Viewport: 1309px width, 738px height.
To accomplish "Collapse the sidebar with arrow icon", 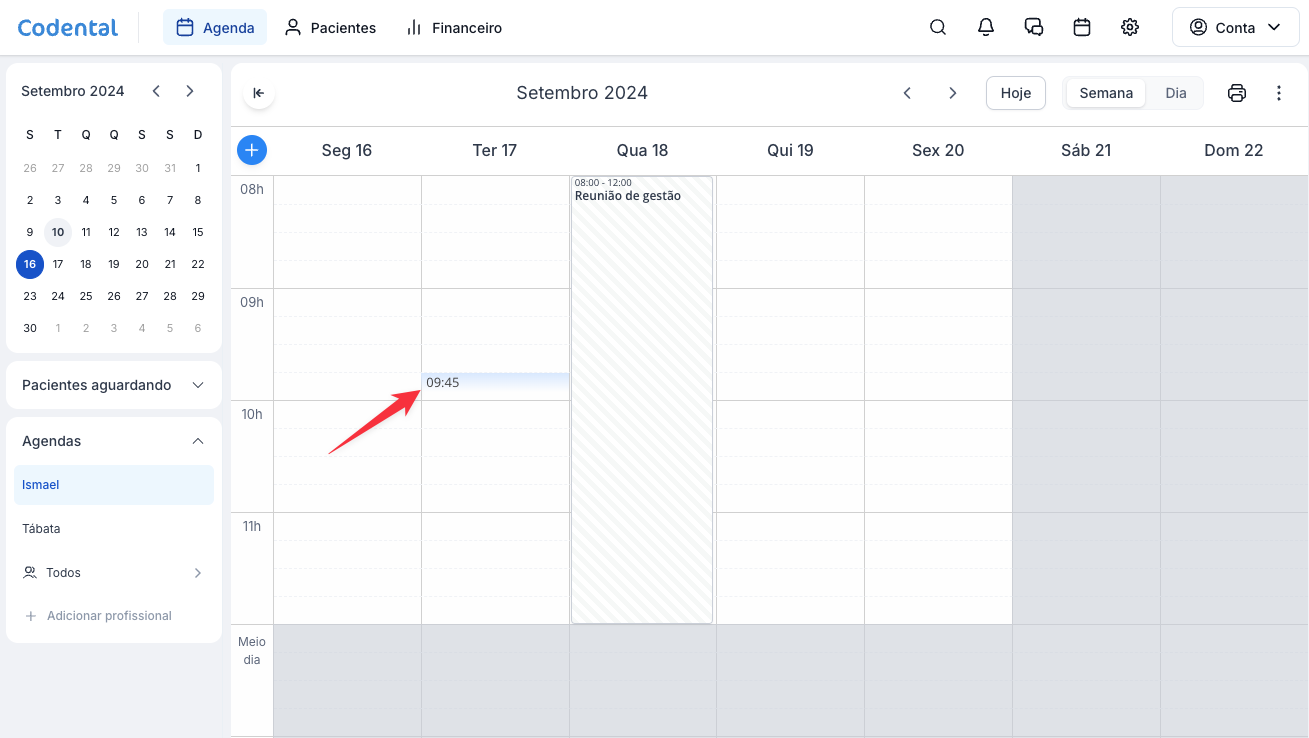I will click(x=258, y=93).
